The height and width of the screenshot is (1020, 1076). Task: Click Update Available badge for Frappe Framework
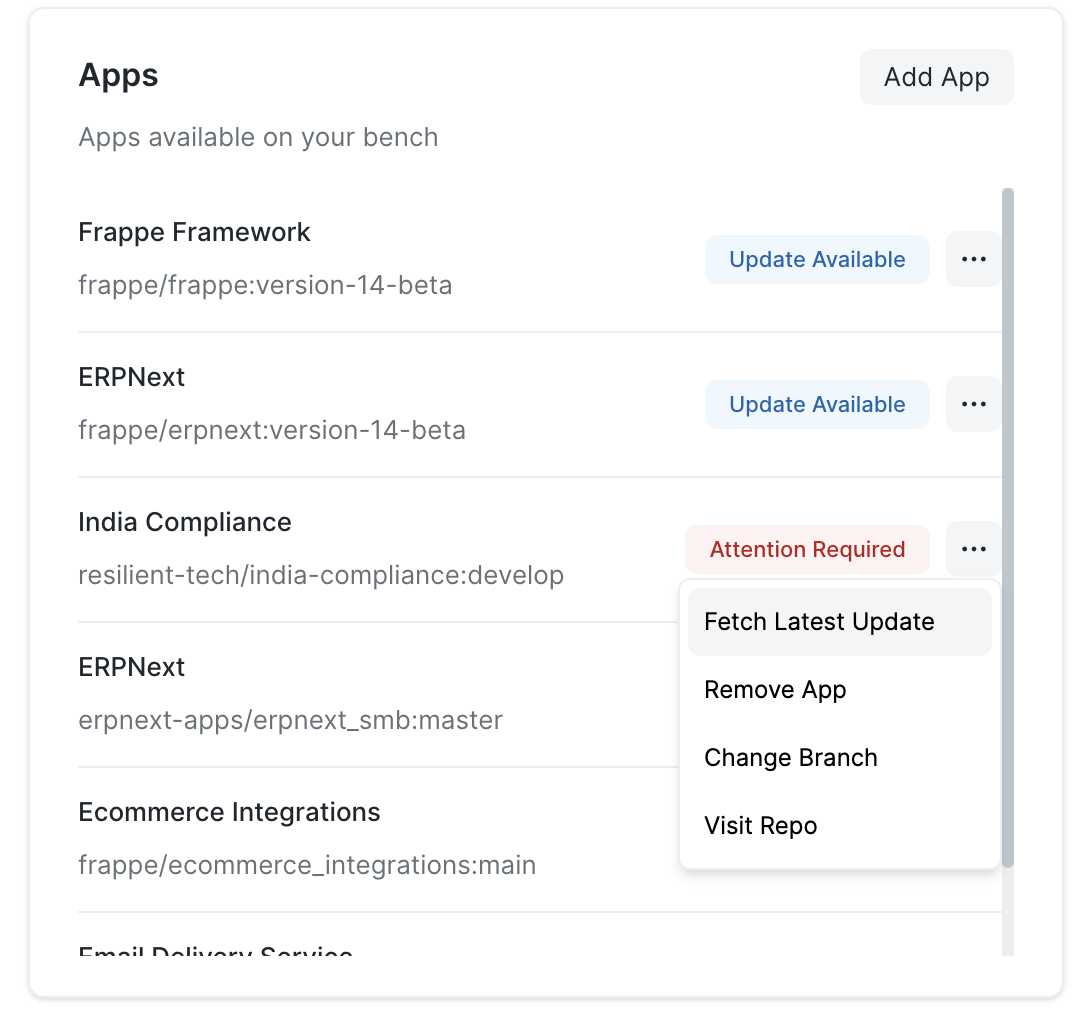(x=817, y=259)
